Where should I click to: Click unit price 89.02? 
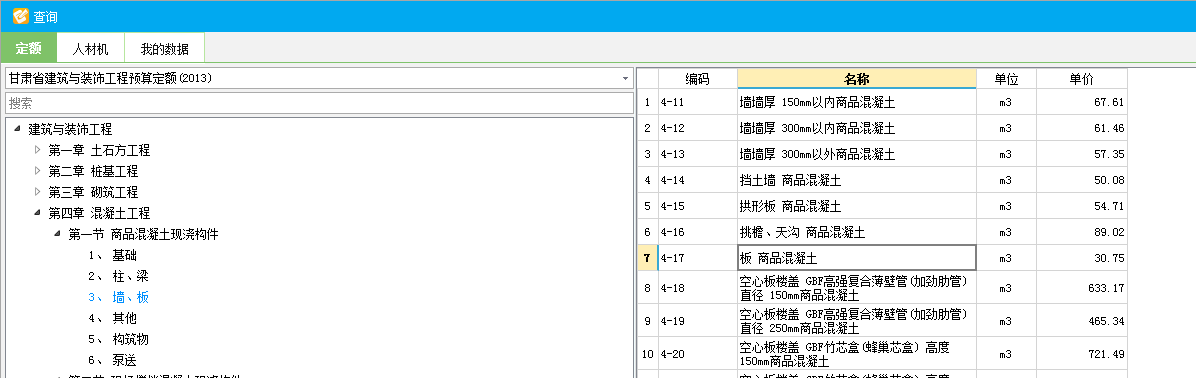point(1081,232)
